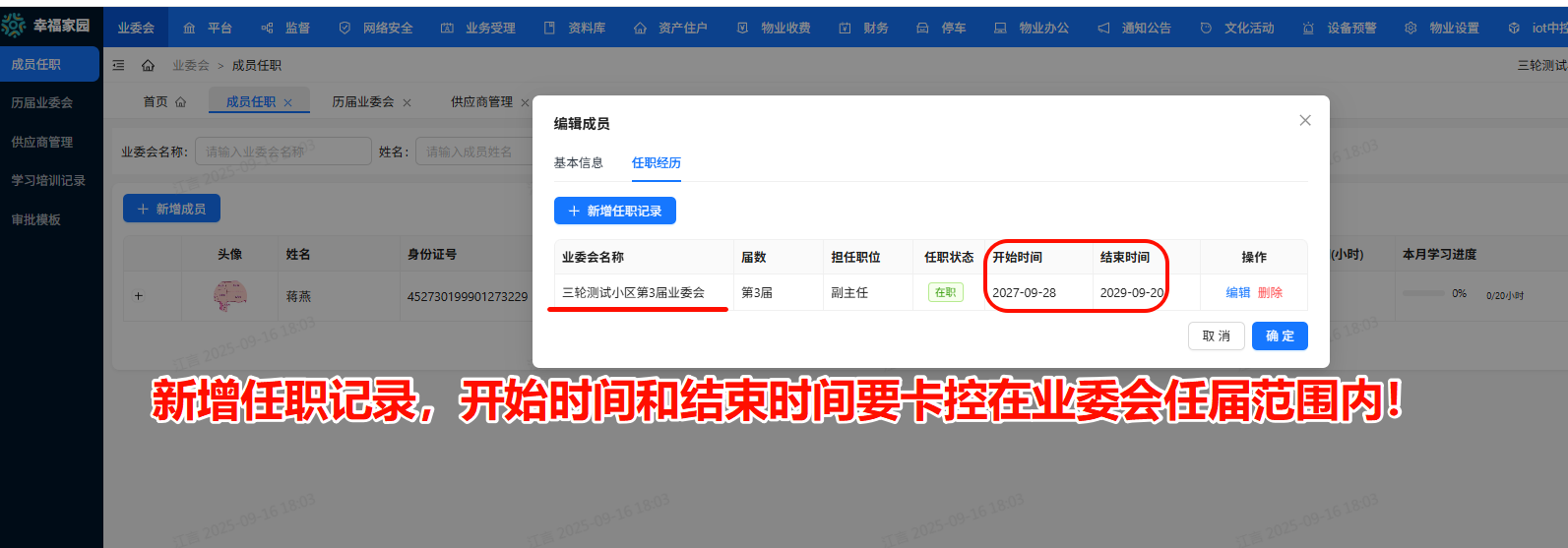The image size is (1568, 548).
Task: Click the 新增任职记录 button
Action: point(615,211)
